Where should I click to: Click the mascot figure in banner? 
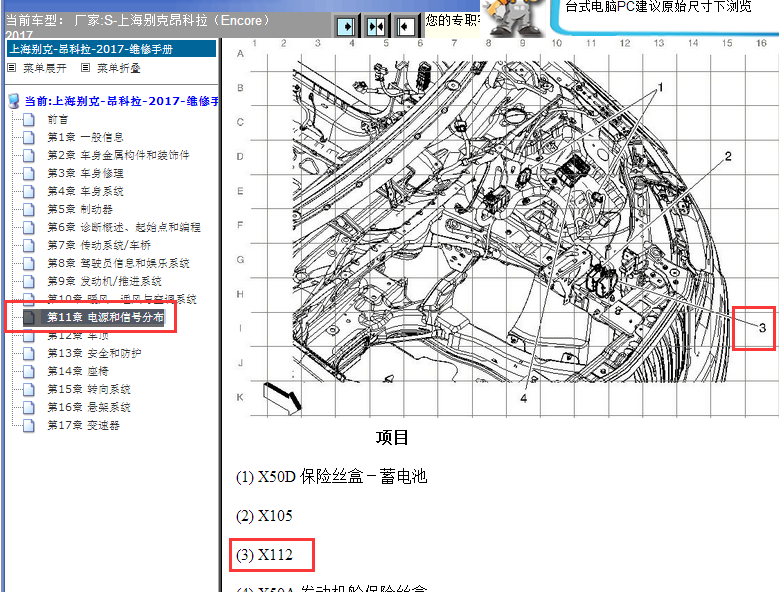coord(515,17)
